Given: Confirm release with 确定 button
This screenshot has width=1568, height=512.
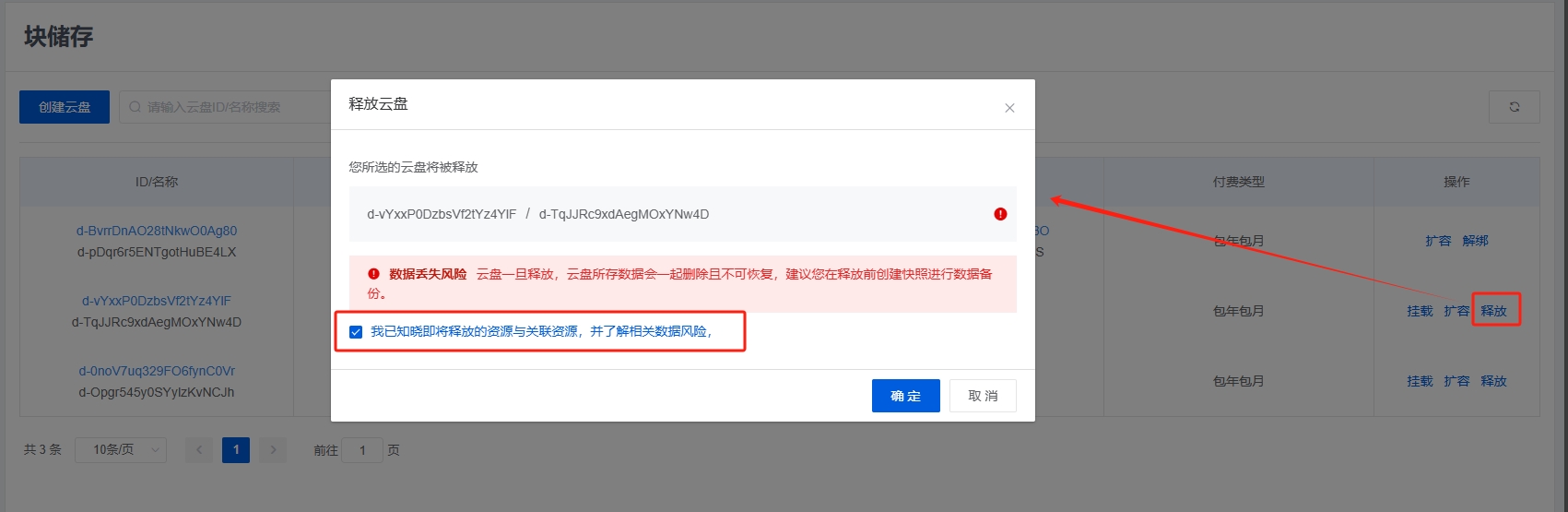Looking at the screenshot, I should pyautogui.click(x=906, y=396).
